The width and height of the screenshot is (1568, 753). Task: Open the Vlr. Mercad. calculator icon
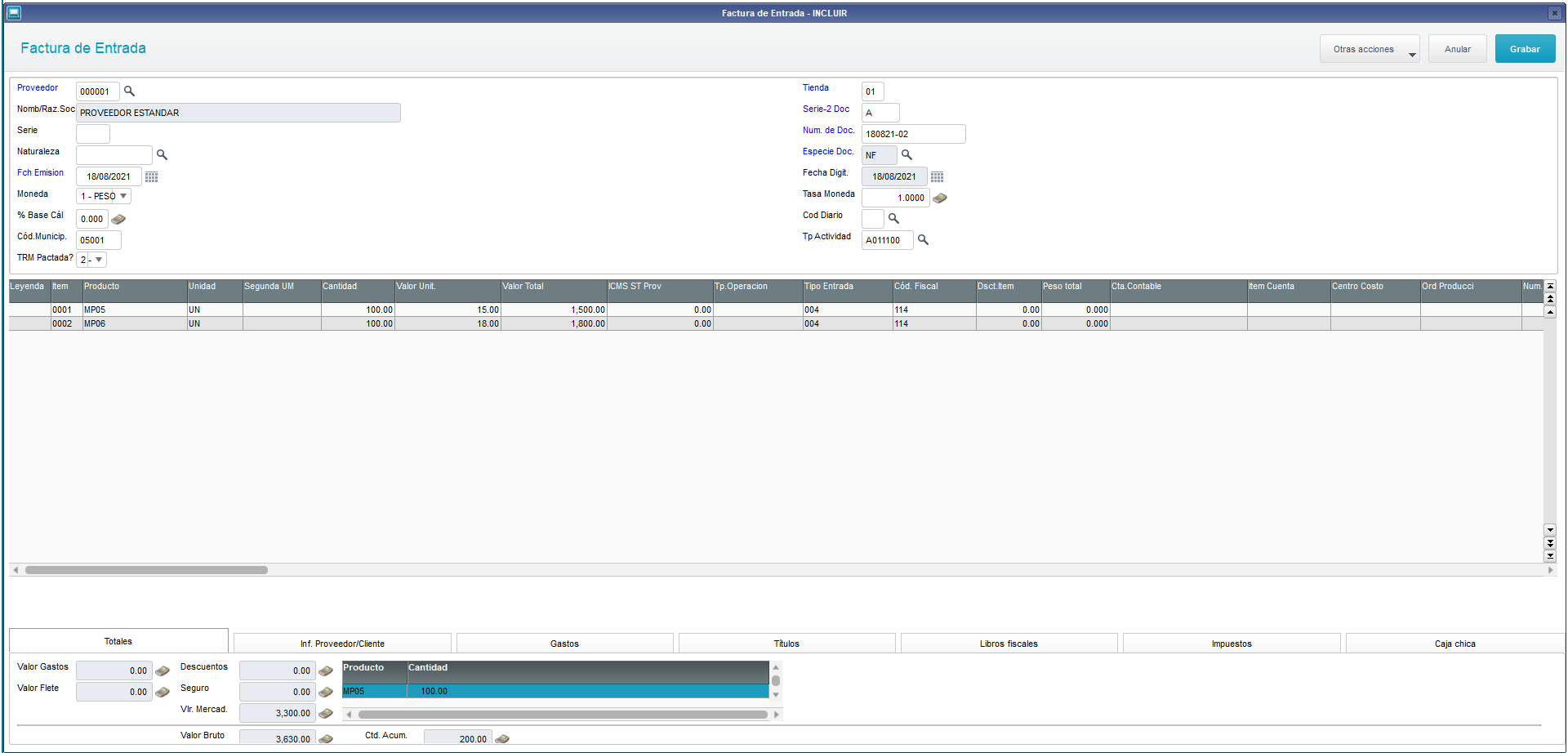click(326, 713)
